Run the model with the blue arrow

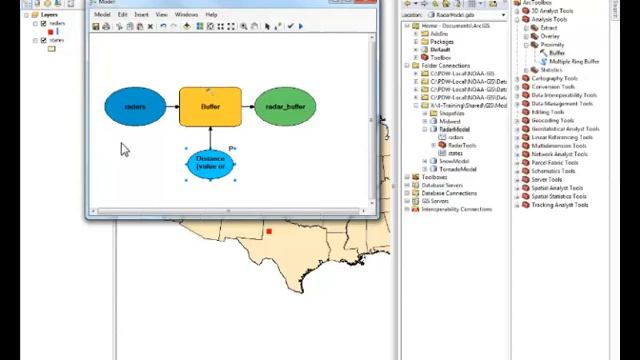point(301,27)
